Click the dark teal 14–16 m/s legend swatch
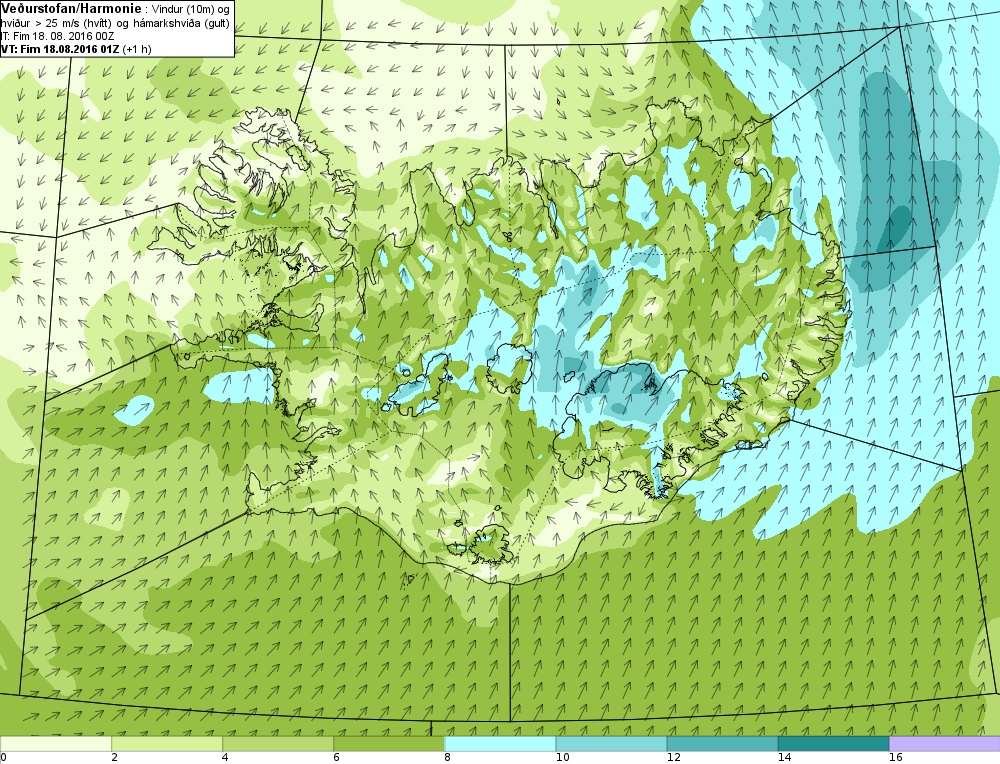This screenshot has height=764, width=1000. tap(833, 744)
